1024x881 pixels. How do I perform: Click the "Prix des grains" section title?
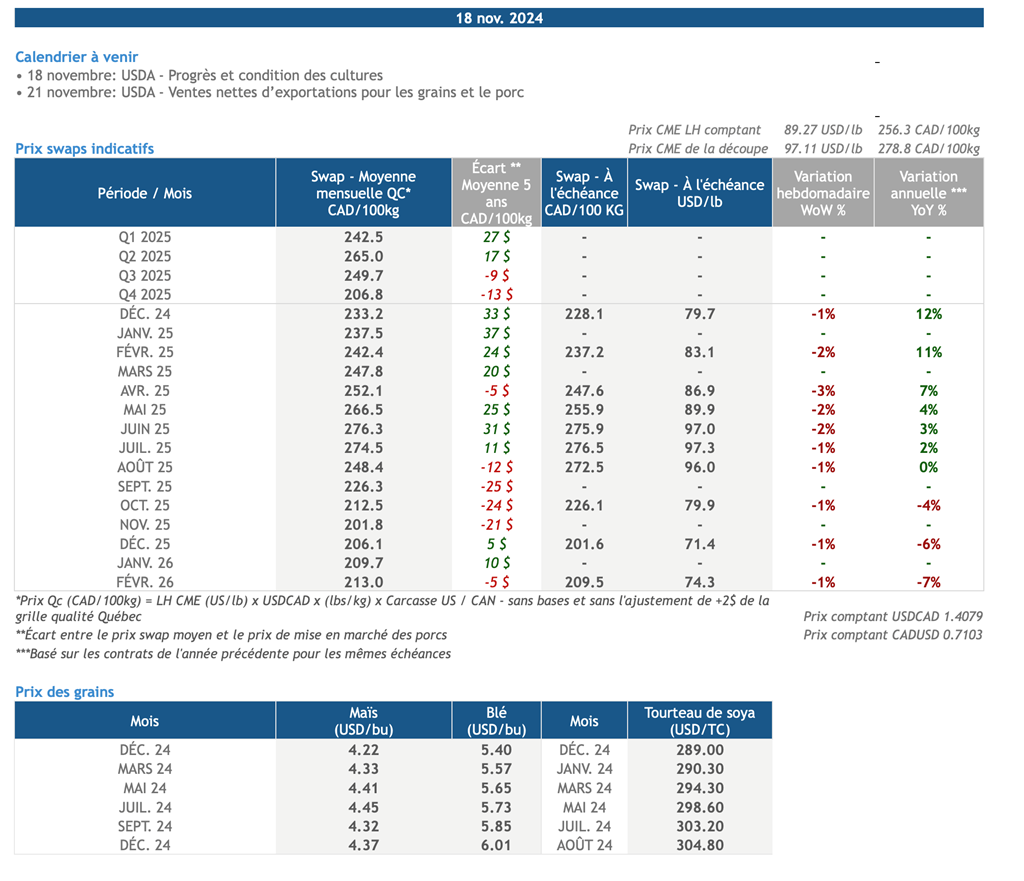click(65, 692)
